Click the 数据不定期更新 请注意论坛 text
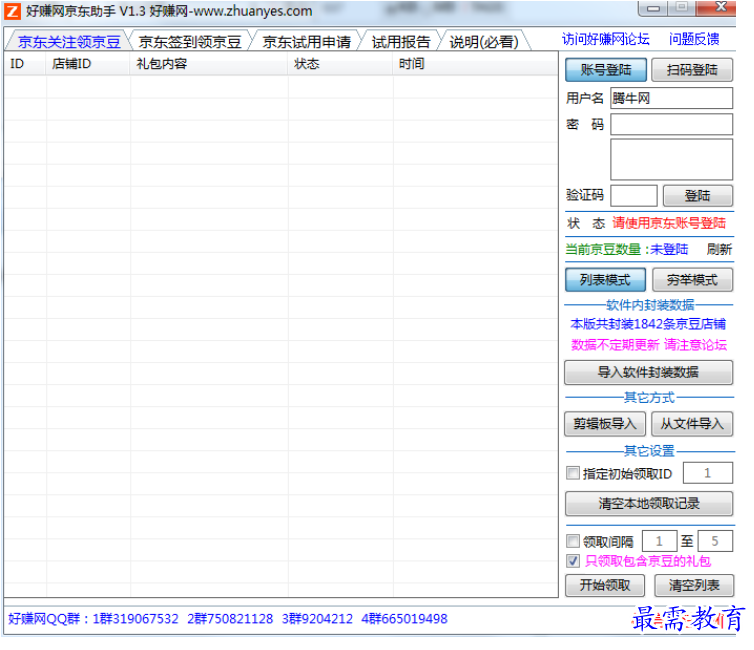The height and width of the screenshot is (650, 754). tap(649, 345)
